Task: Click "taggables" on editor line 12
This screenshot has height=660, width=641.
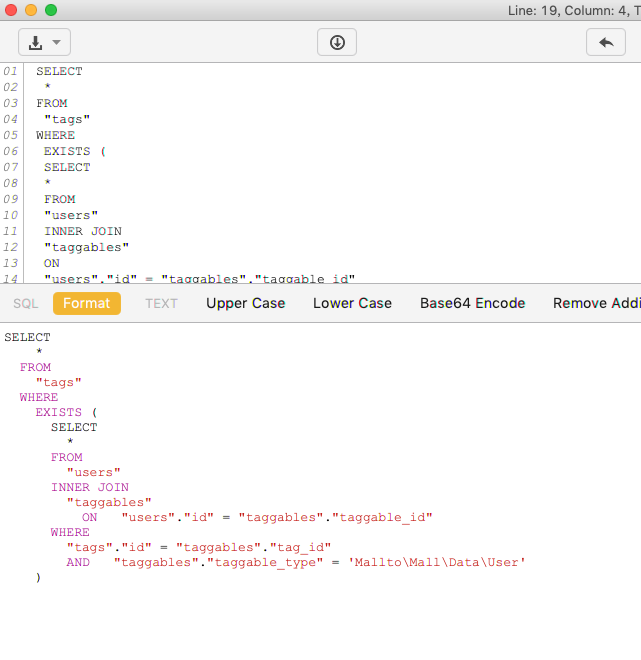Action: 87,248
